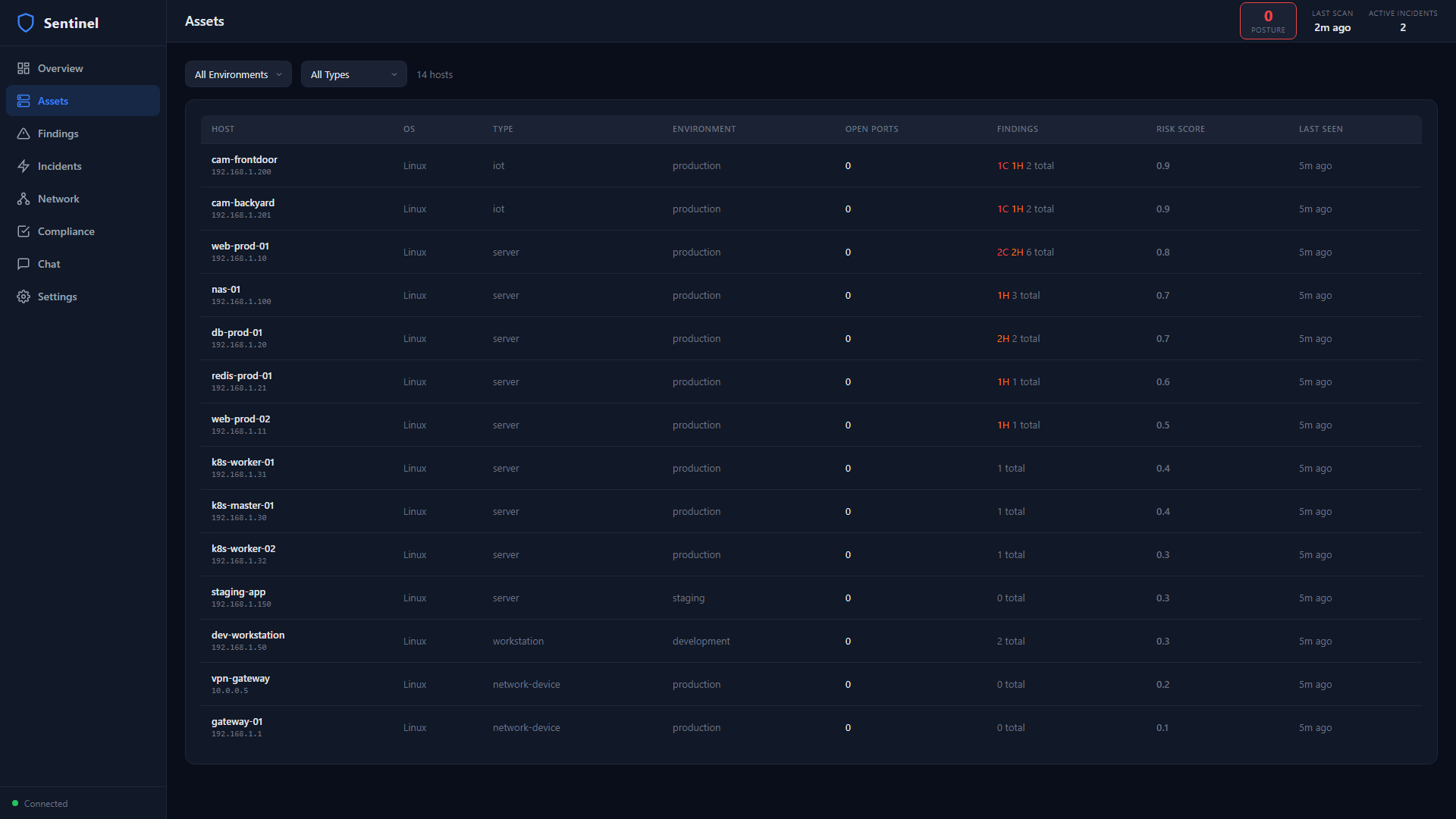This screenshot has width=1456, height=819.
Task: Expand the All Environments dropdown
Action: [238, 74]
